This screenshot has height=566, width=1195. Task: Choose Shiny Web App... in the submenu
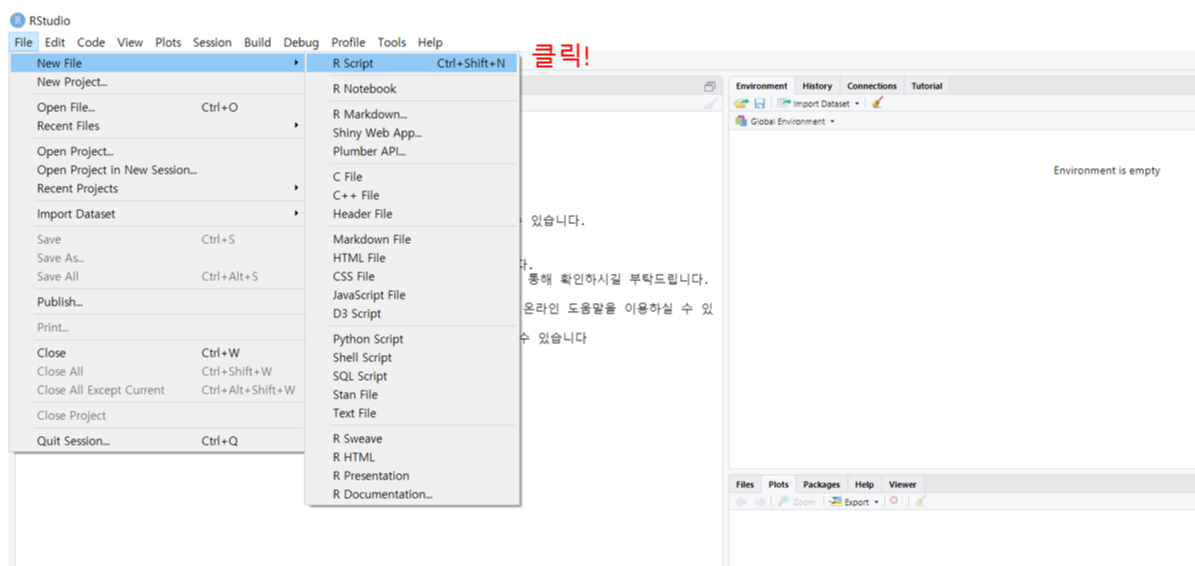(412, 133)
